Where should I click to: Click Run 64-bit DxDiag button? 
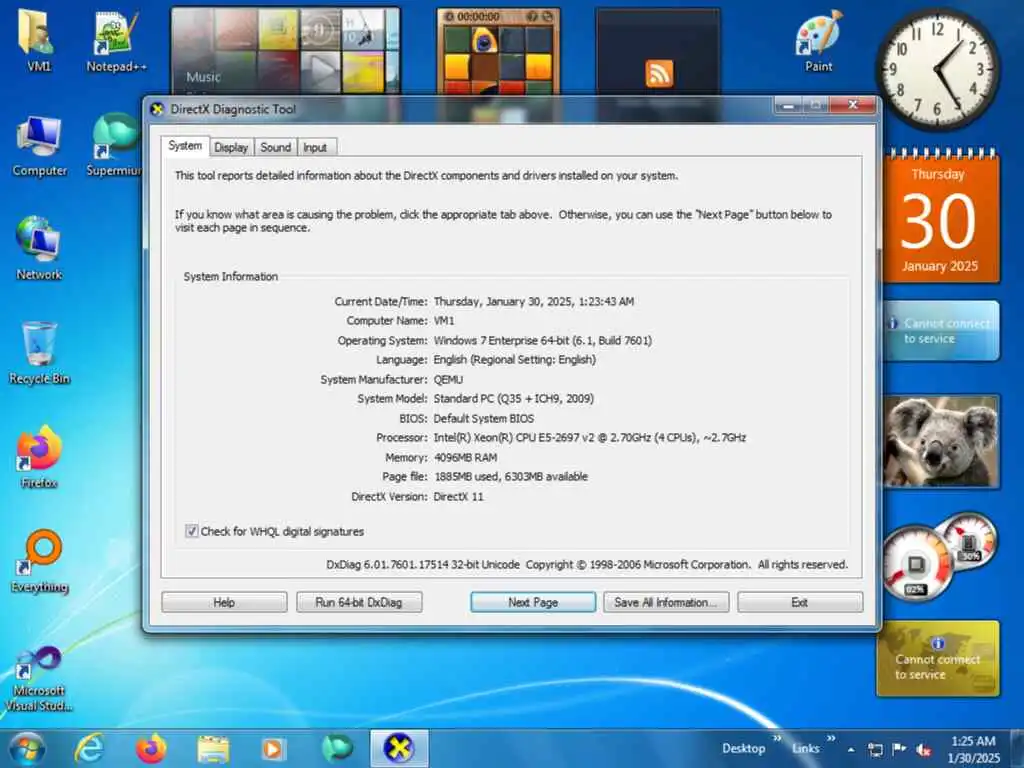point(359,602)
